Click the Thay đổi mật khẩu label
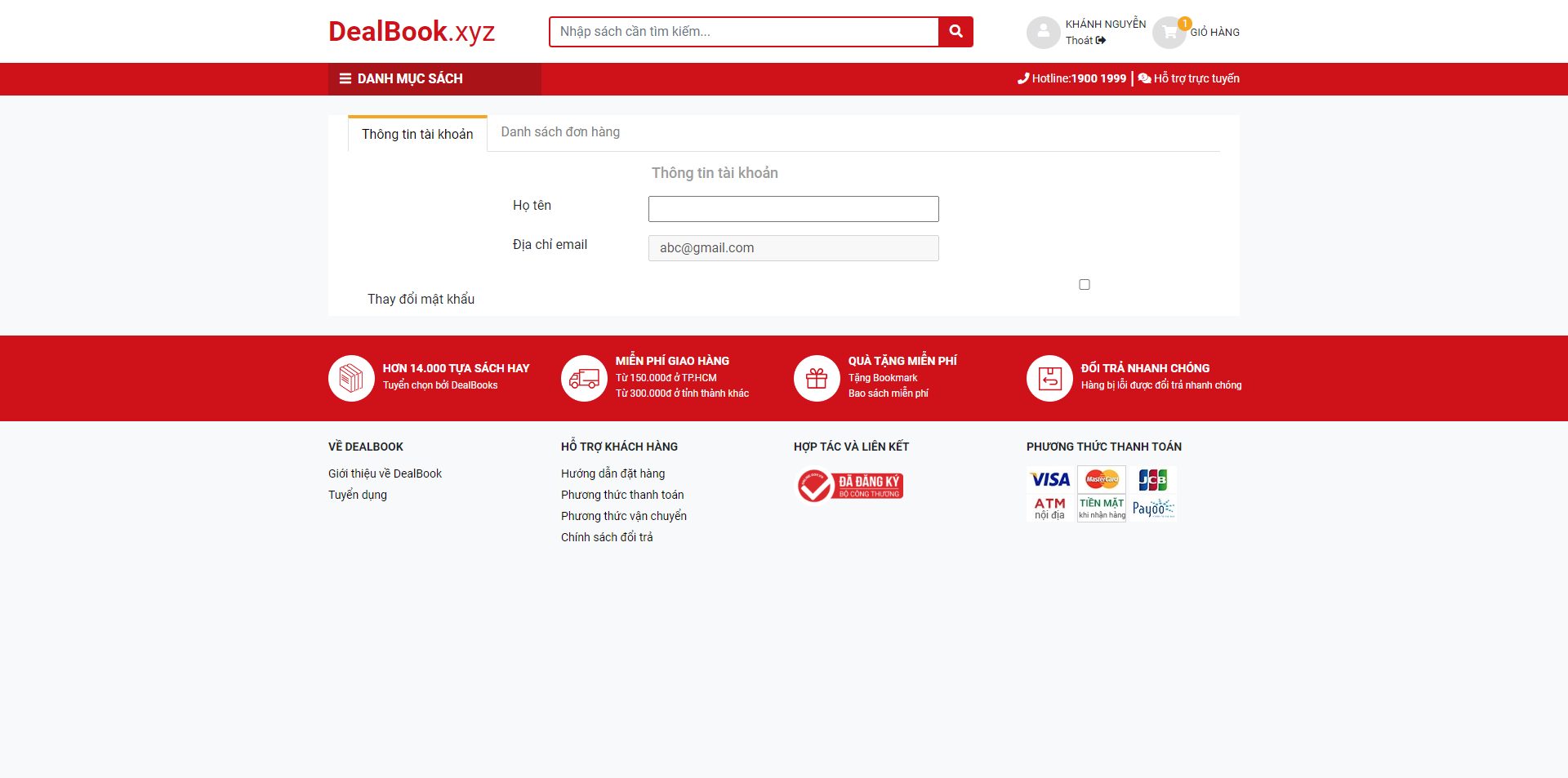The height and width of the screenshot is (778, 1568). (421, 299)
